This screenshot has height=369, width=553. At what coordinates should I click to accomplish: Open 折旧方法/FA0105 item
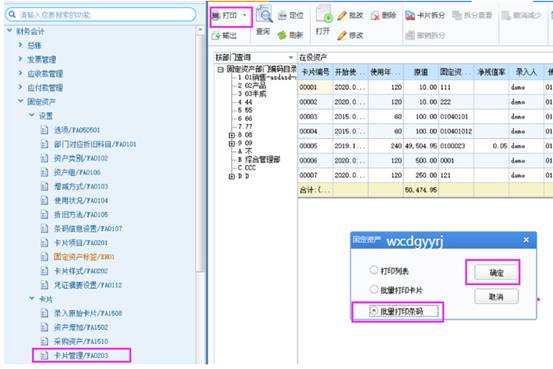point(81,214)
